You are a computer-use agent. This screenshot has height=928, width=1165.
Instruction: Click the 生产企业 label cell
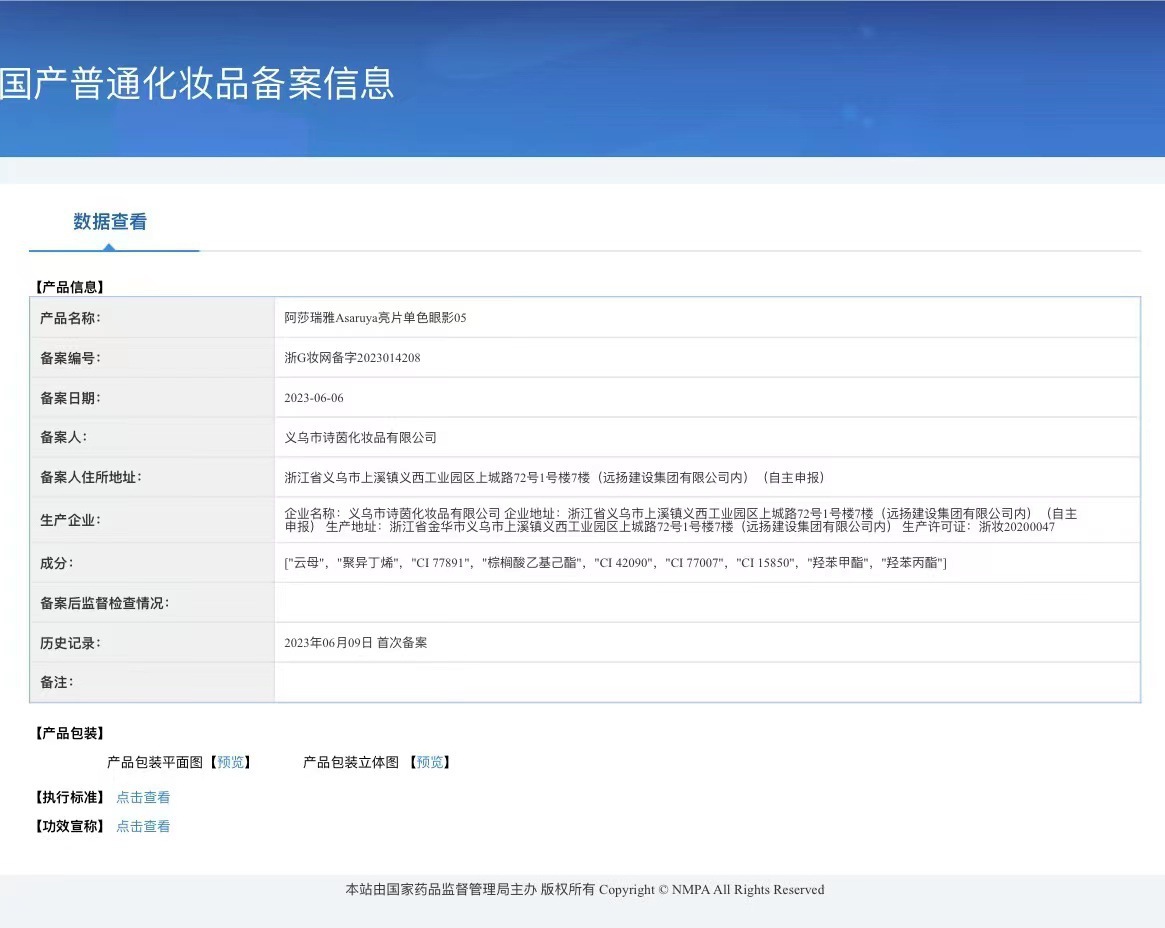coord(152,520)
